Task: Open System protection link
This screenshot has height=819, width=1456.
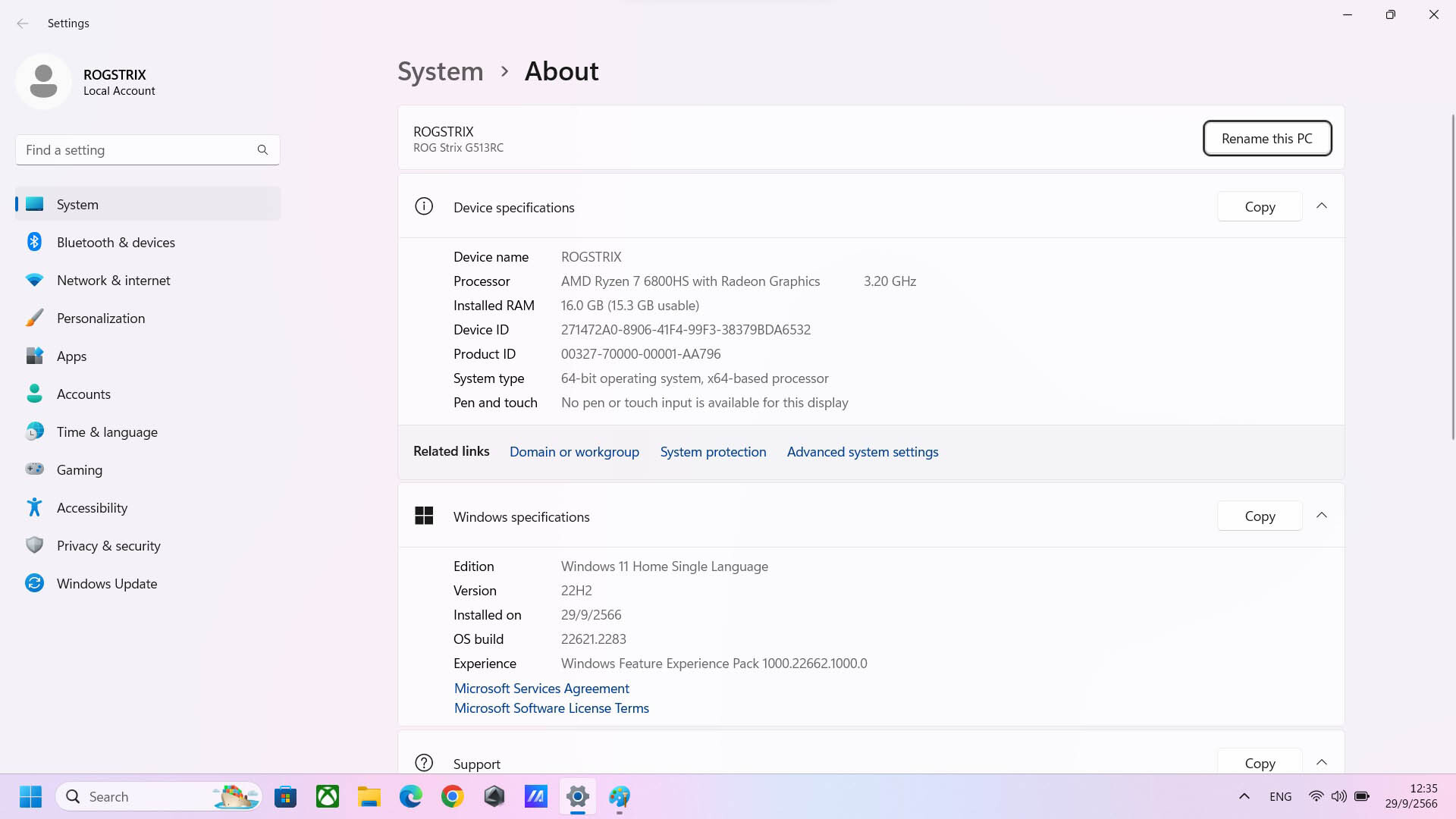Action: (x=713, y=452)
